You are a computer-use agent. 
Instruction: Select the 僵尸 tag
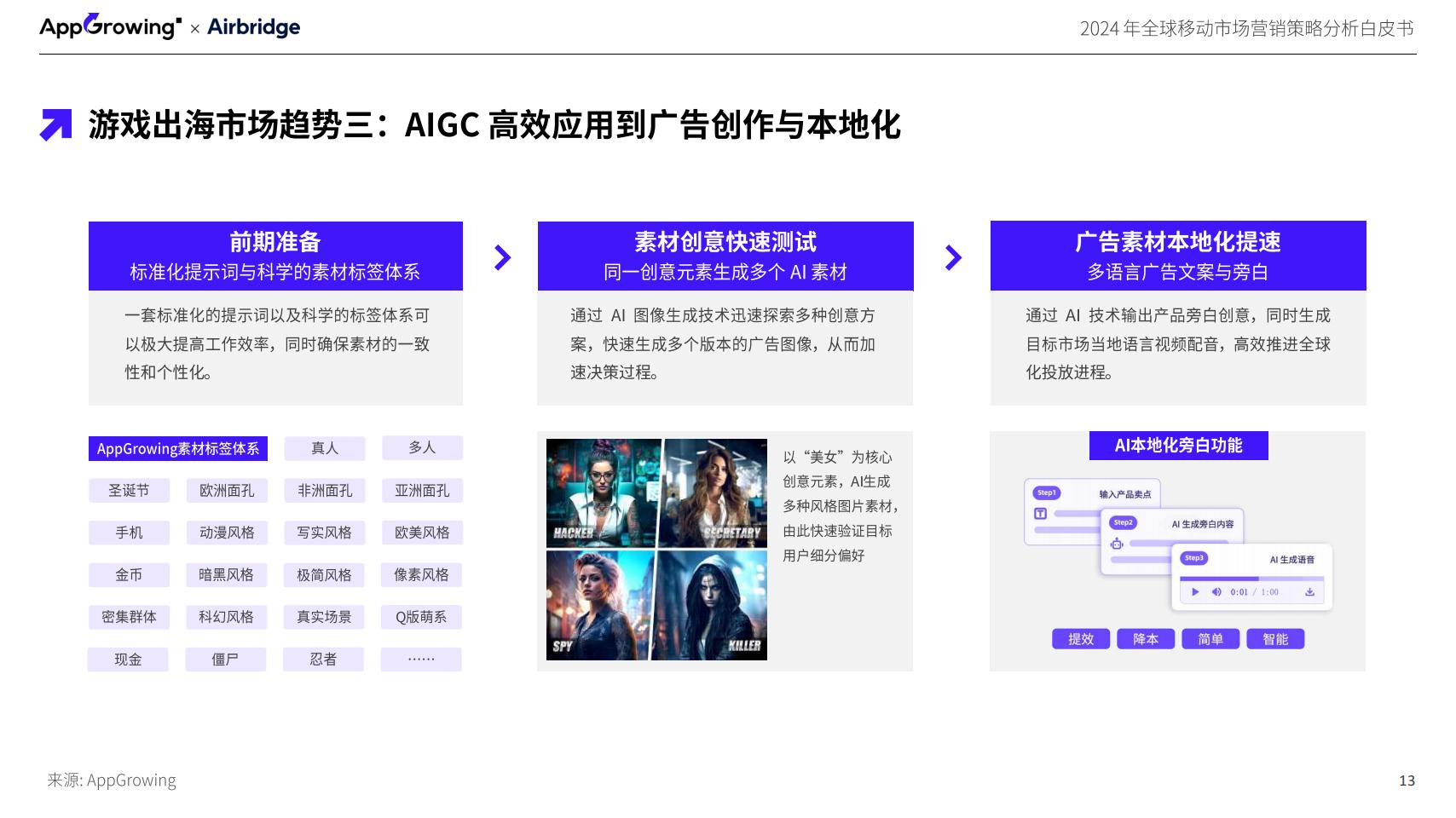coord(226,660)
